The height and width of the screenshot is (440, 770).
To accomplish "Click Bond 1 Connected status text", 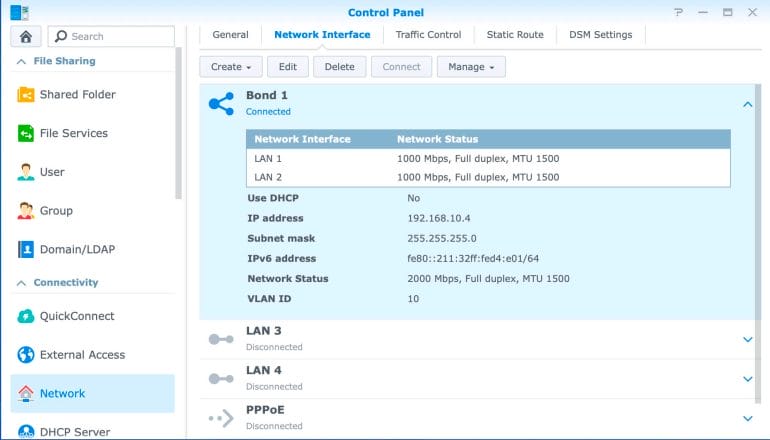I will (268, 111).
